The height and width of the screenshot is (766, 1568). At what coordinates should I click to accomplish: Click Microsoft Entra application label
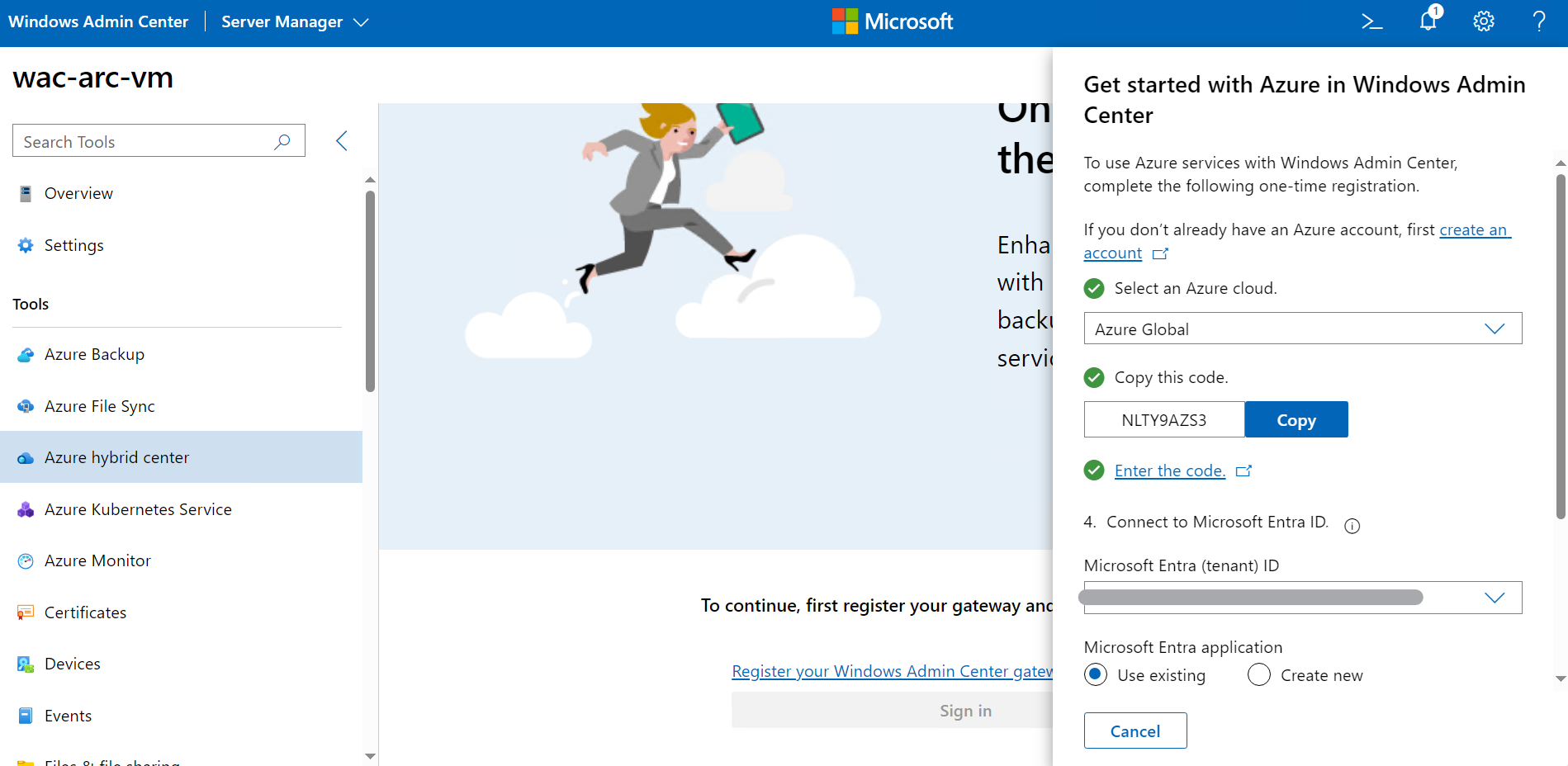pos(1183,647)
